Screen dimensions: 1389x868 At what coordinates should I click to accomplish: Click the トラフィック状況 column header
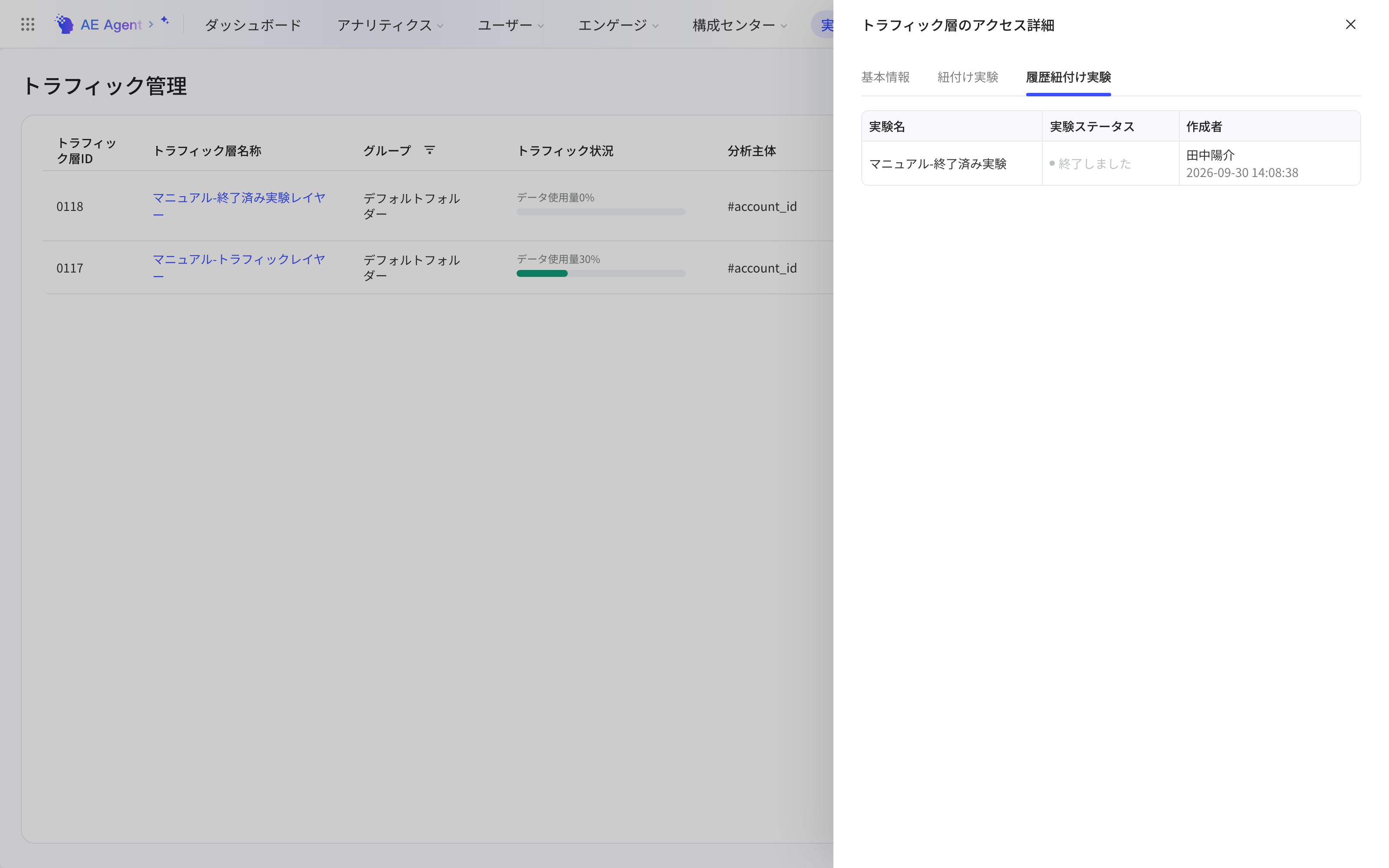565,151
